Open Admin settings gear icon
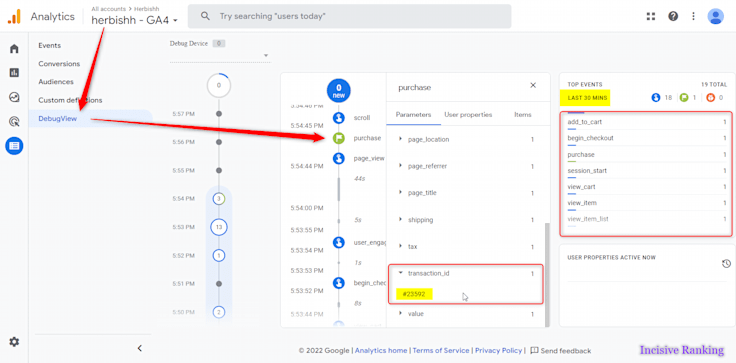 14,342
